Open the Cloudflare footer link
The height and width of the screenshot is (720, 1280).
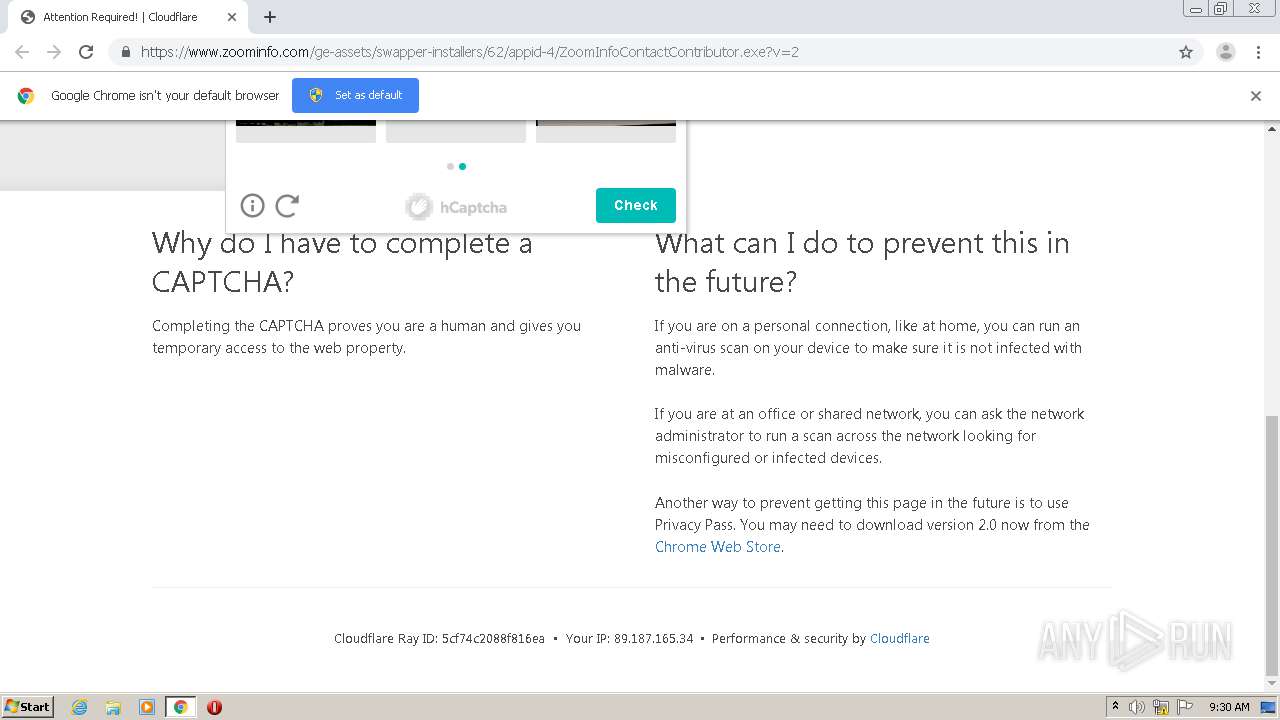point(900,638)
